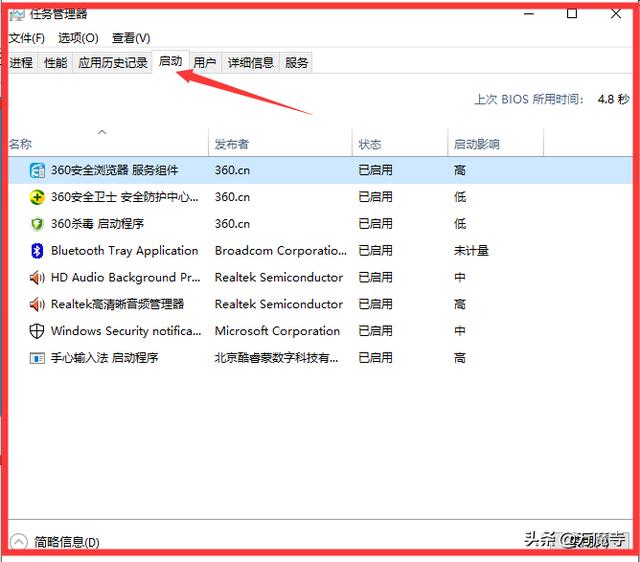Image resolution: width=640 pixels, height=562 pixels.
Task: Click 低 impact in 360安全卫士 row
Action: click(x=460, y=197)
